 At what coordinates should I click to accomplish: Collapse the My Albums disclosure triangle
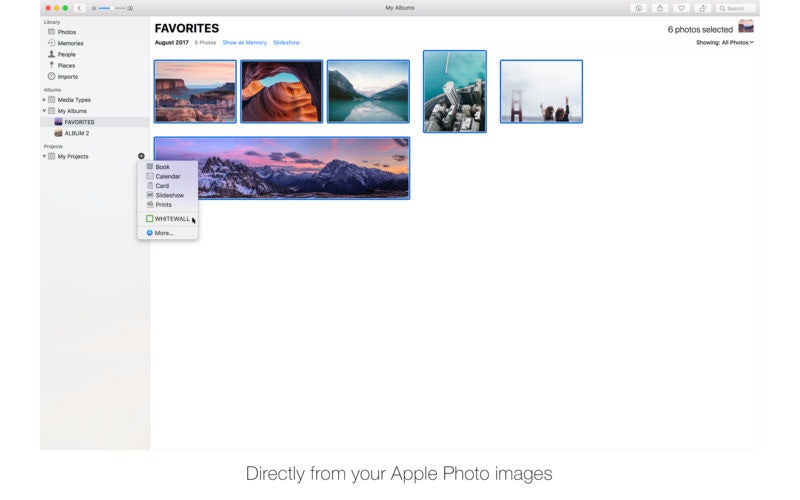[44, 111]
